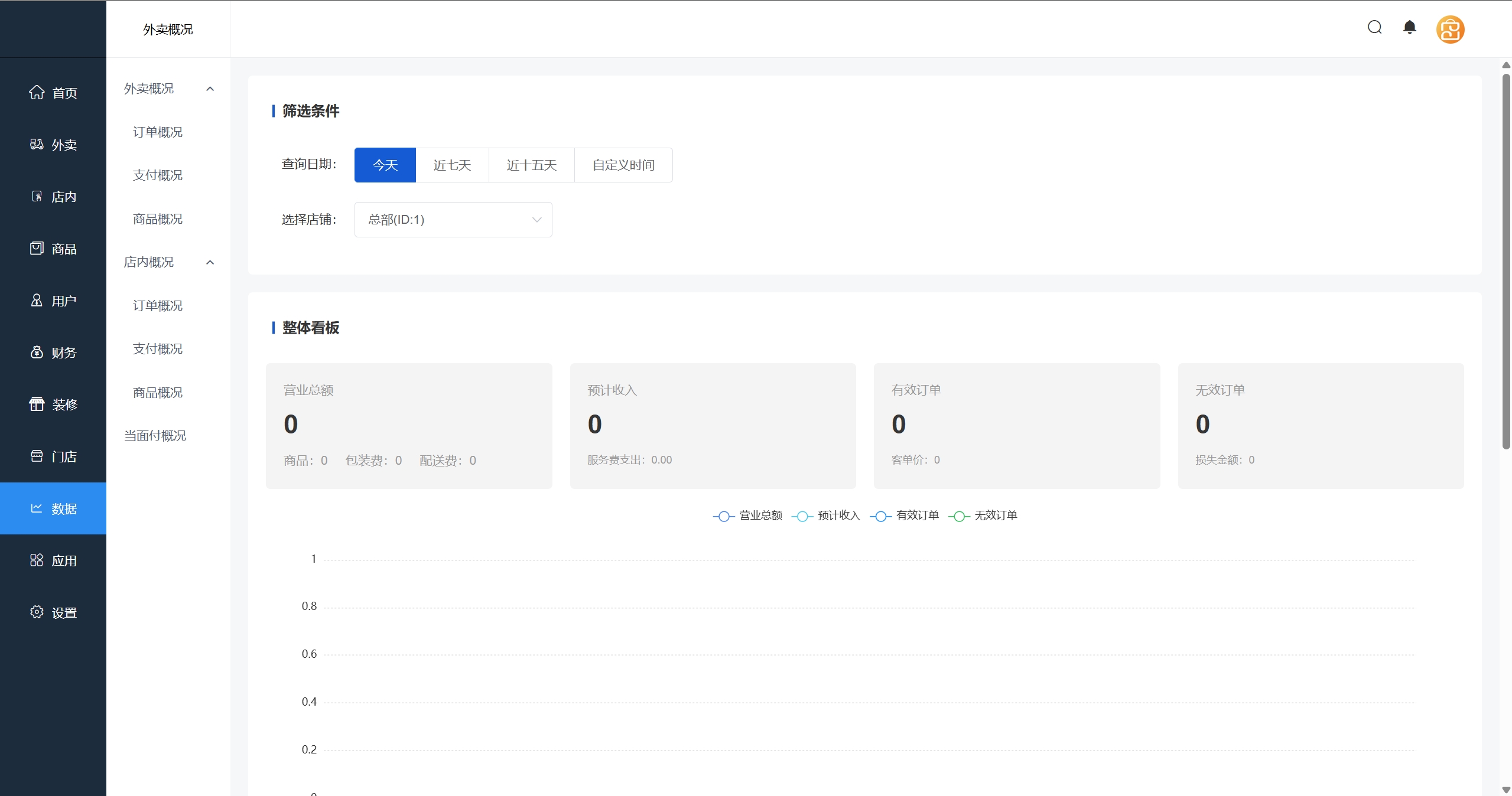1512x796 pixels.
Task: Select 近七天 date range
Action: (452, 165)
